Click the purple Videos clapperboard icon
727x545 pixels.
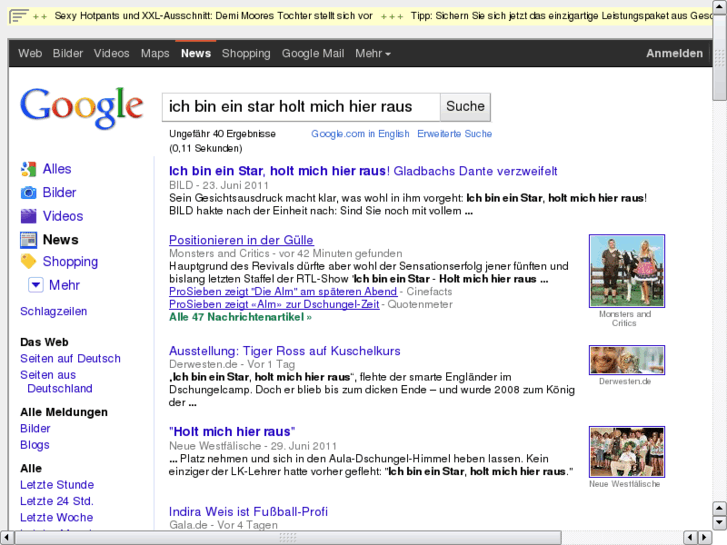coord(28,216)
